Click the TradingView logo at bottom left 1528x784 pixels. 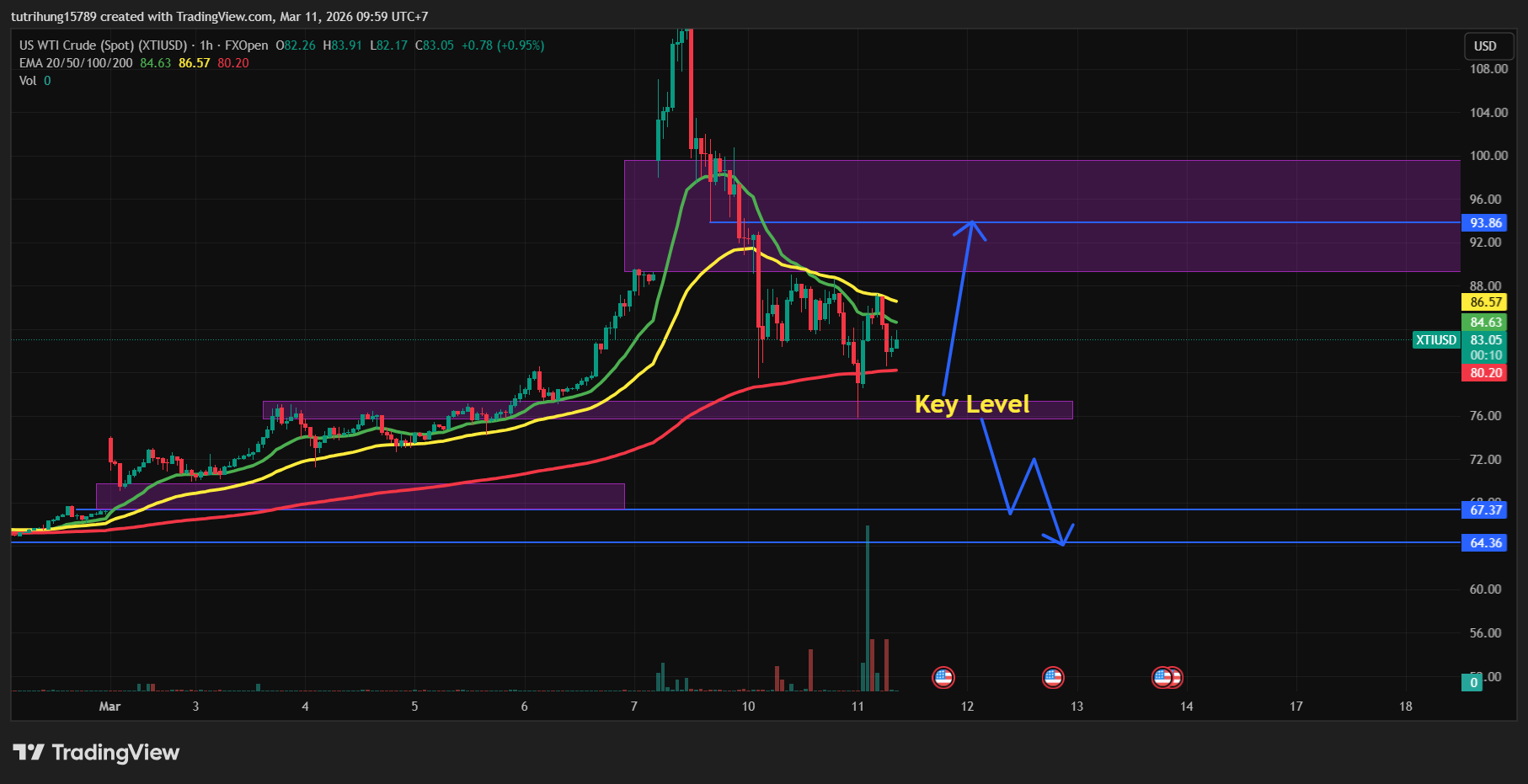coord(96,752)
